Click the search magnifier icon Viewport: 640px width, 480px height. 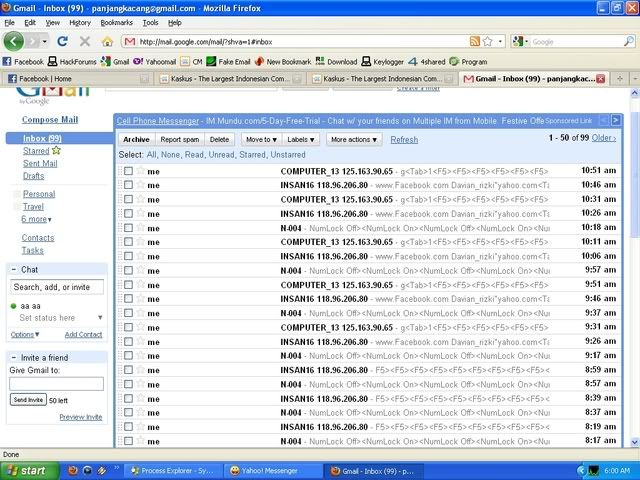(629, 41)
